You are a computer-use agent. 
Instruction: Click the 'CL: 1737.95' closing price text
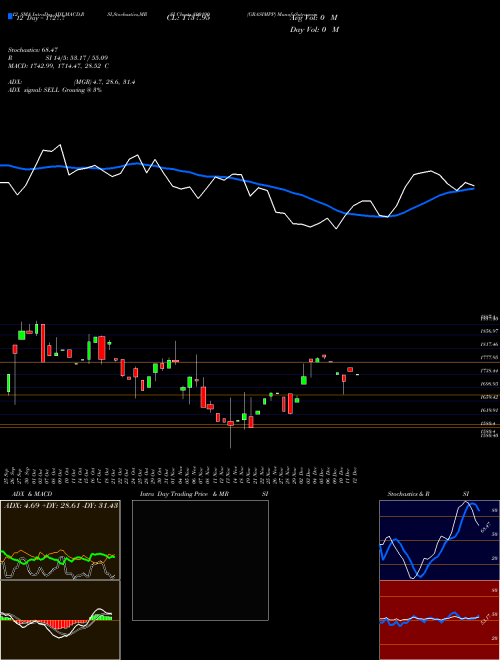tap(188, 18)
